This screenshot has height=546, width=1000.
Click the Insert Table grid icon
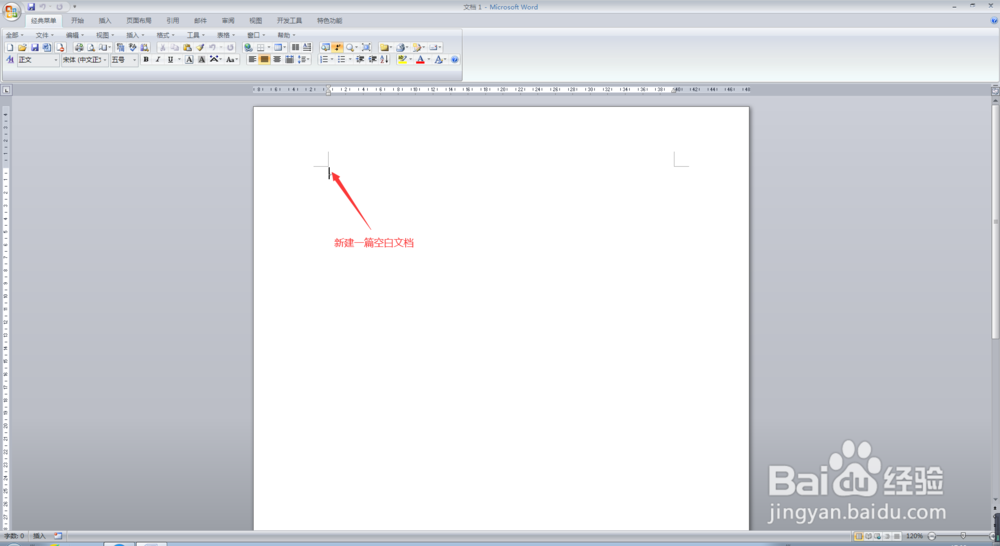pos(260,47)
